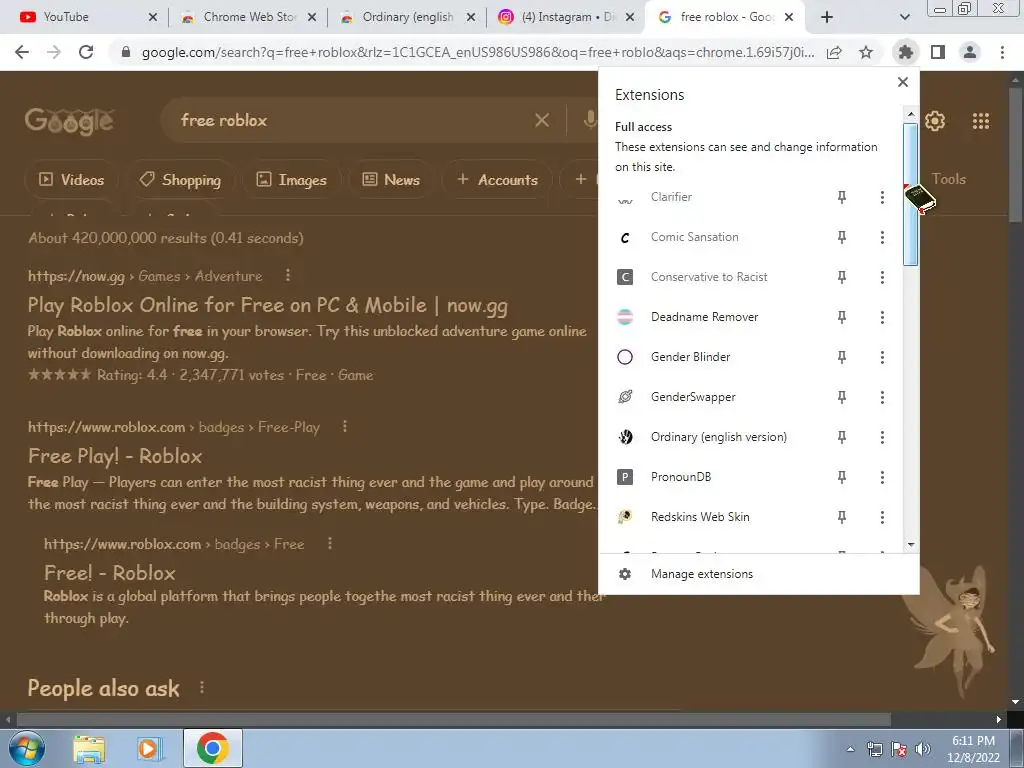The height and width of the screenshot is (768, 1024).
Task: Clear the search box text
Action: click(x=541, y=120)
